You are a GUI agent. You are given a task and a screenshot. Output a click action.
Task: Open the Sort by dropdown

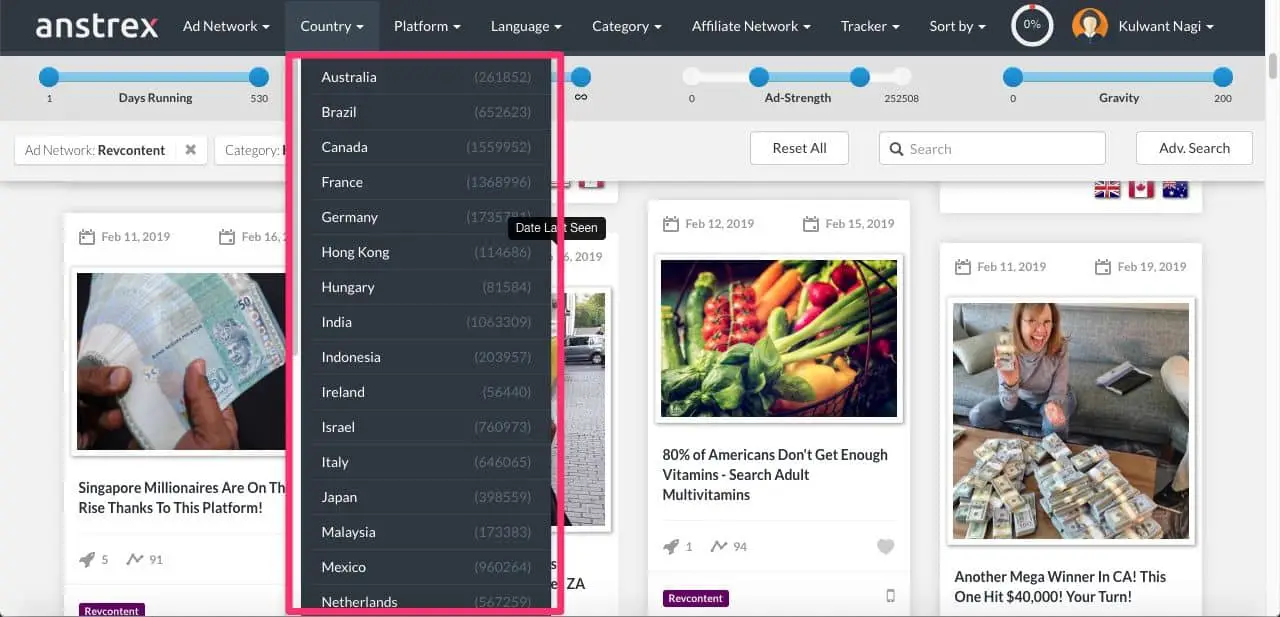(957, 26)
